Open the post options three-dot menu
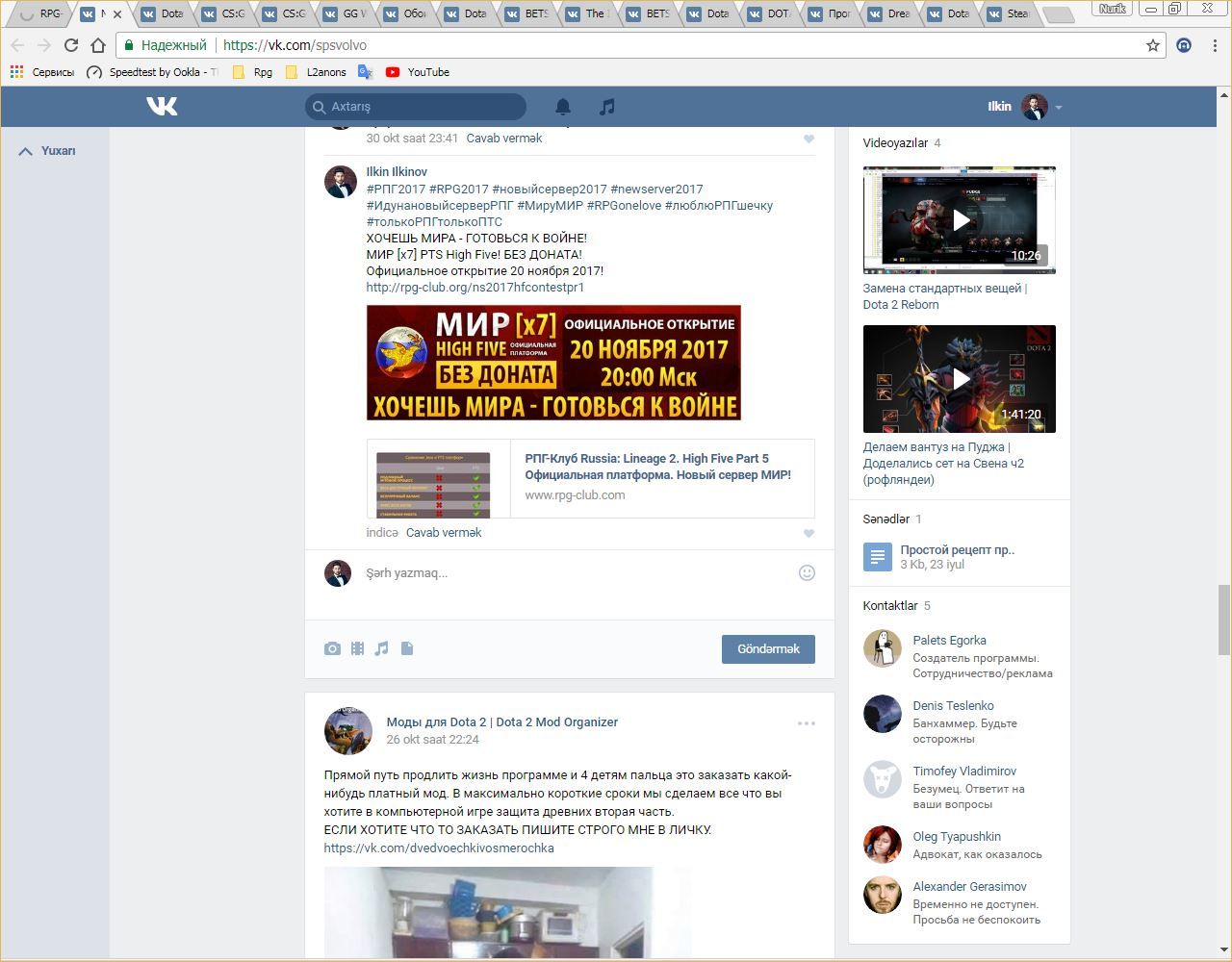 coord(807,723)
